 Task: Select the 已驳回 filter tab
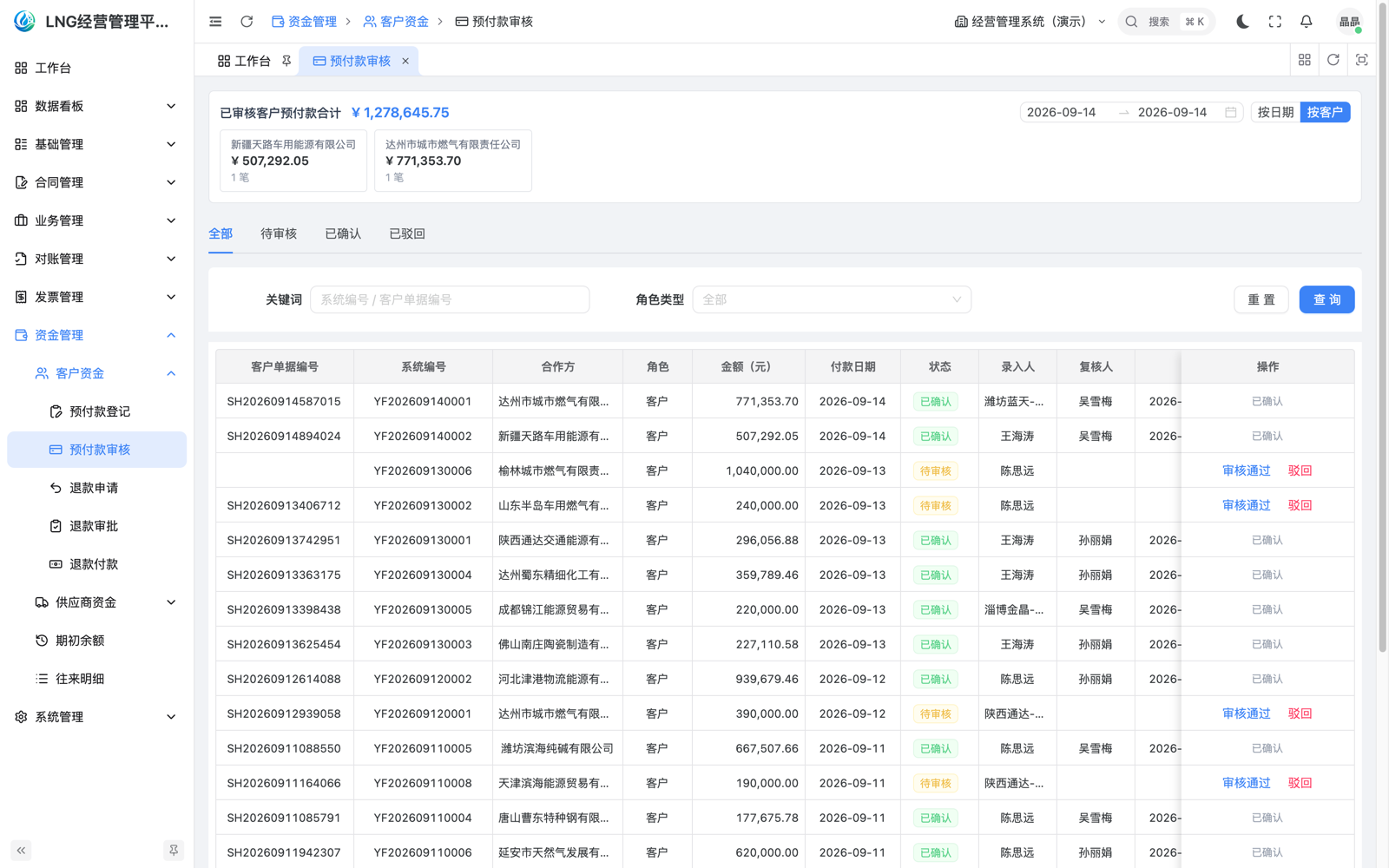(x=407, y=233)
